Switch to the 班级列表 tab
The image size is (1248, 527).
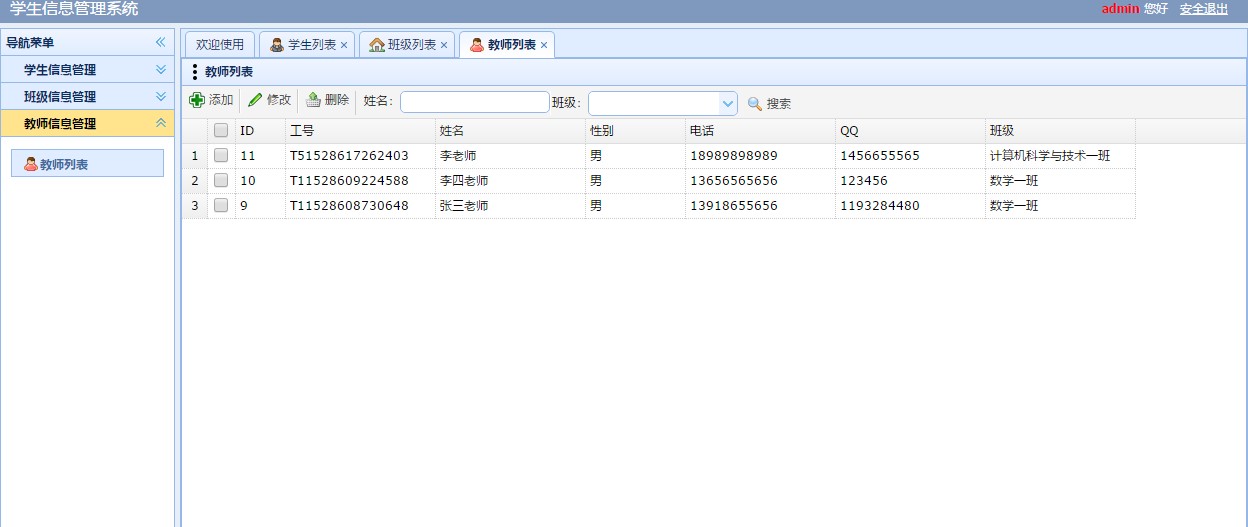coord(407,45)
